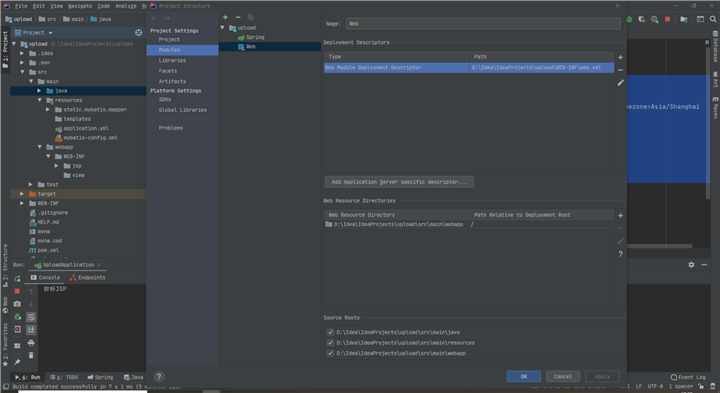Viewport: 720px width, 393px height.
Task: Stop process with Run panel red square
Action: click(17, 291)
